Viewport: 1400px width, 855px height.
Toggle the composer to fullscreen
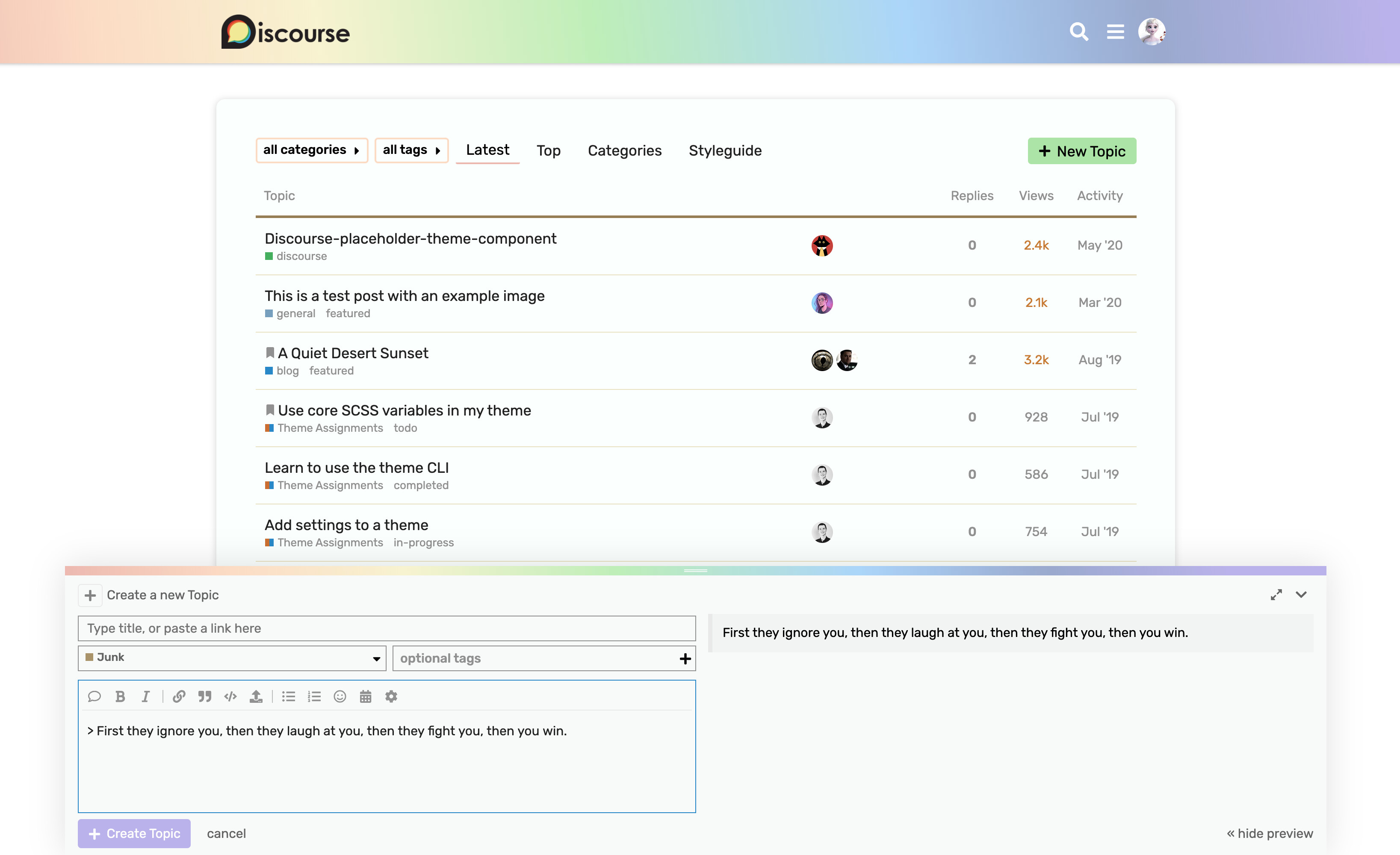coord(1276,594)
